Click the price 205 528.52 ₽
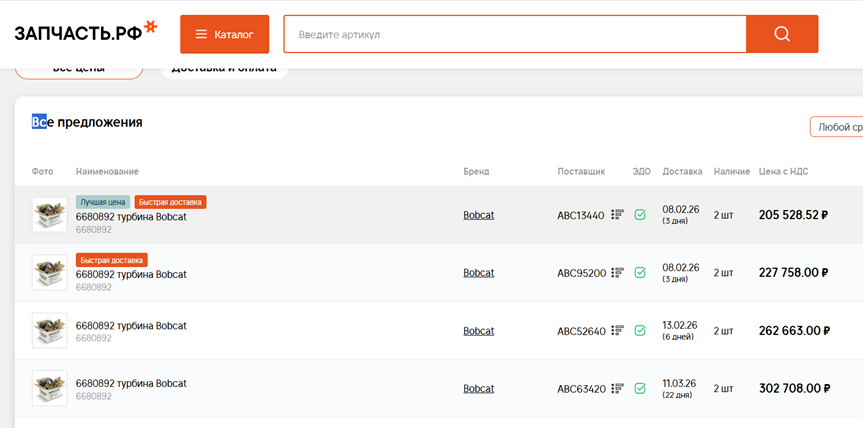The image size is (863, 428). (x=793, y=215)
